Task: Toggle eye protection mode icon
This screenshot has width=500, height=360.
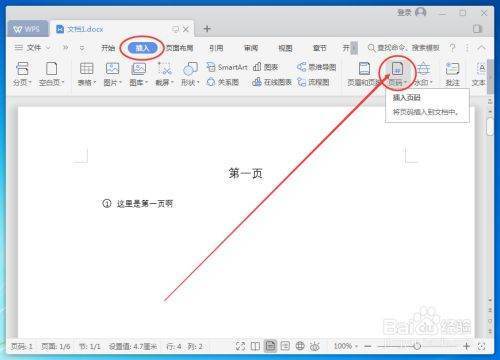Action: tap(315, 346)
